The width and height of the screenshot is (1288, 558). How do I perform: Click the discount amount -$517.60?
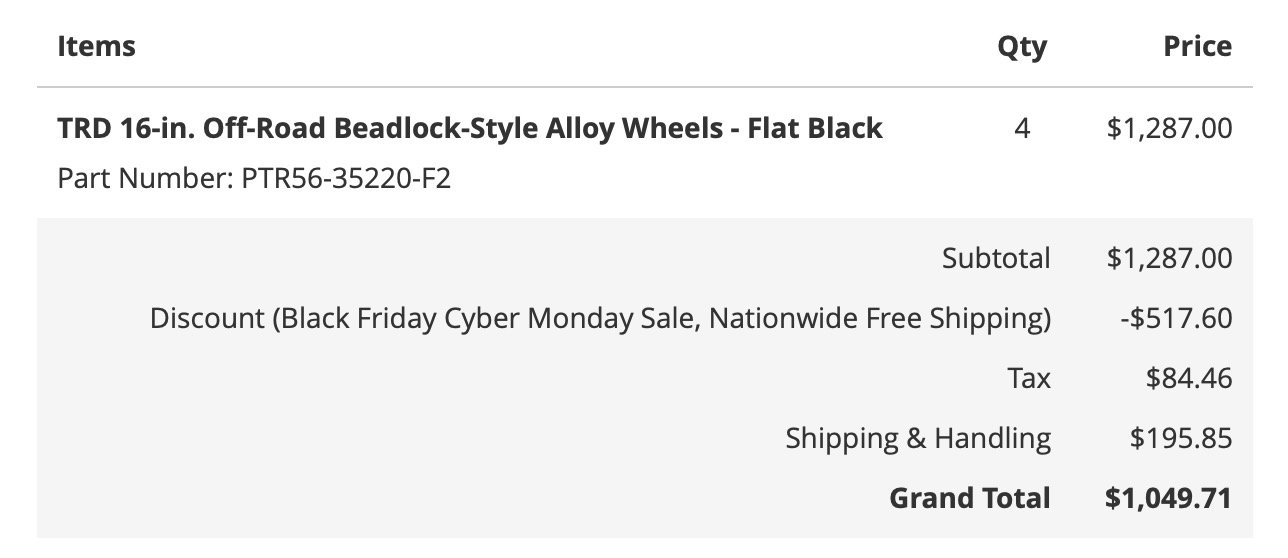(x=1176, y=318)
